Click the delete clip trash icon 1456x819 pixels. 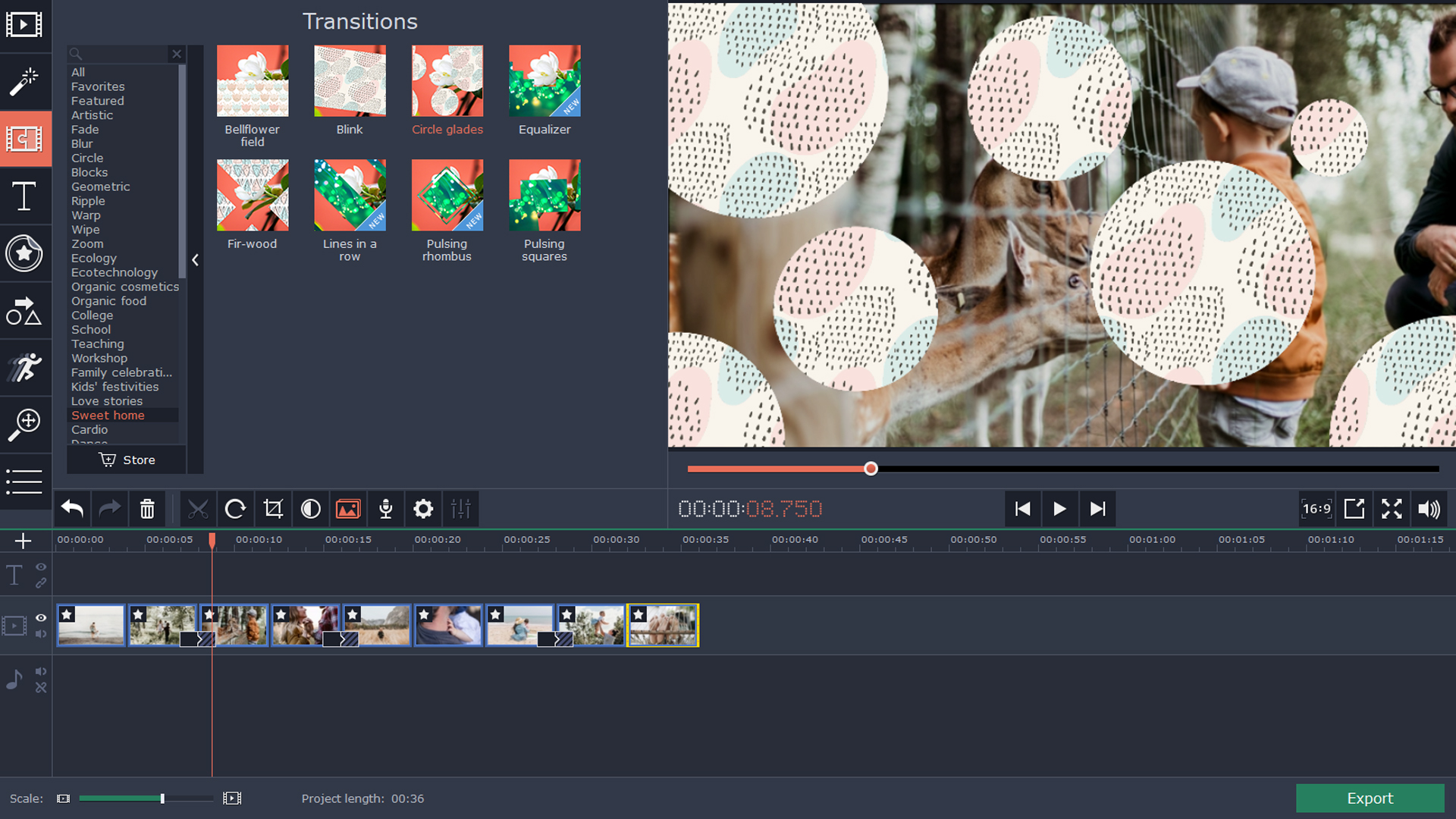click(146, 509)
